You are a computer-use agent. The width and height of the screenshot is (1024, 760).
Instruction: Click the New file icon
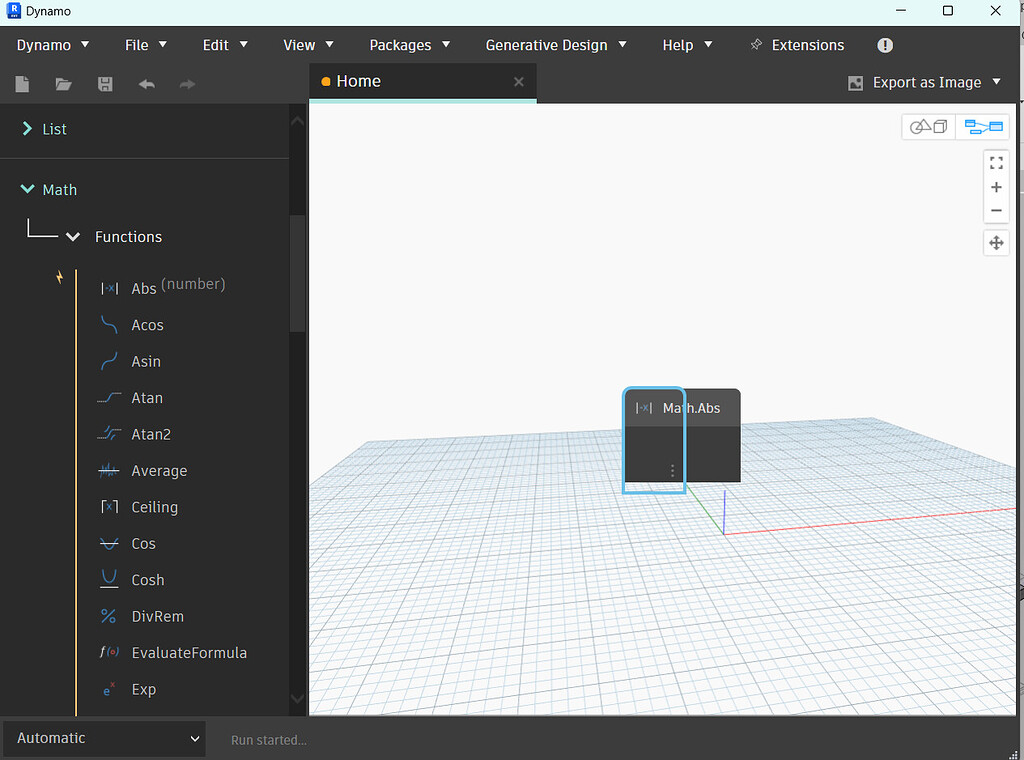[22, 84]
